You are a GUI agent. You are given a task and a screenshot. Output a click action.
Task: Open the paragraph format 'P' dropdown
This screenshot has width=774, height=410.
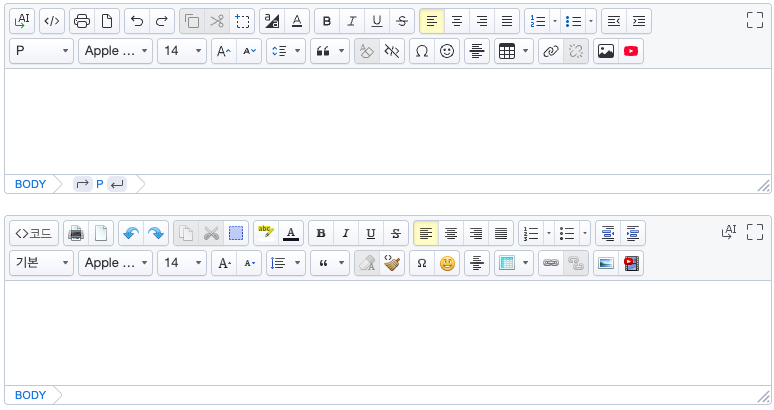[x=41, y=51]
